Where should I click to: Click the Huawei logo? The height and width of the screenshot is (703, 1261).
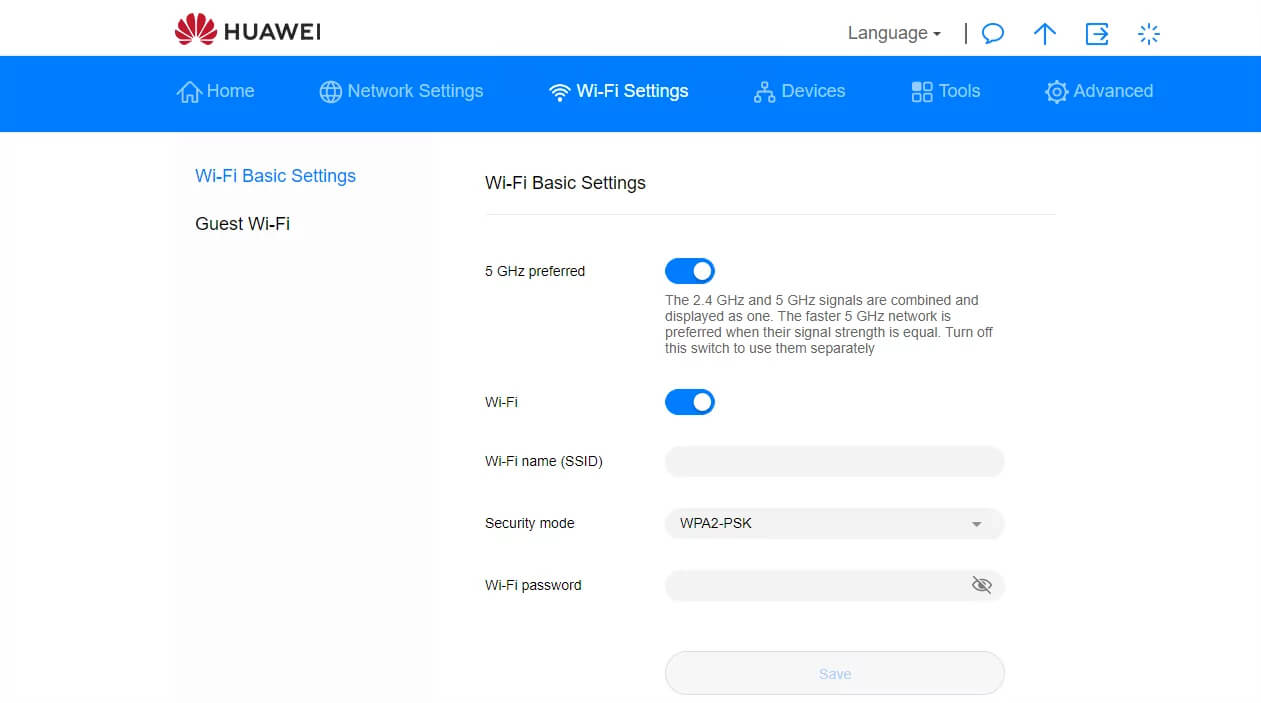click(247, 31)
